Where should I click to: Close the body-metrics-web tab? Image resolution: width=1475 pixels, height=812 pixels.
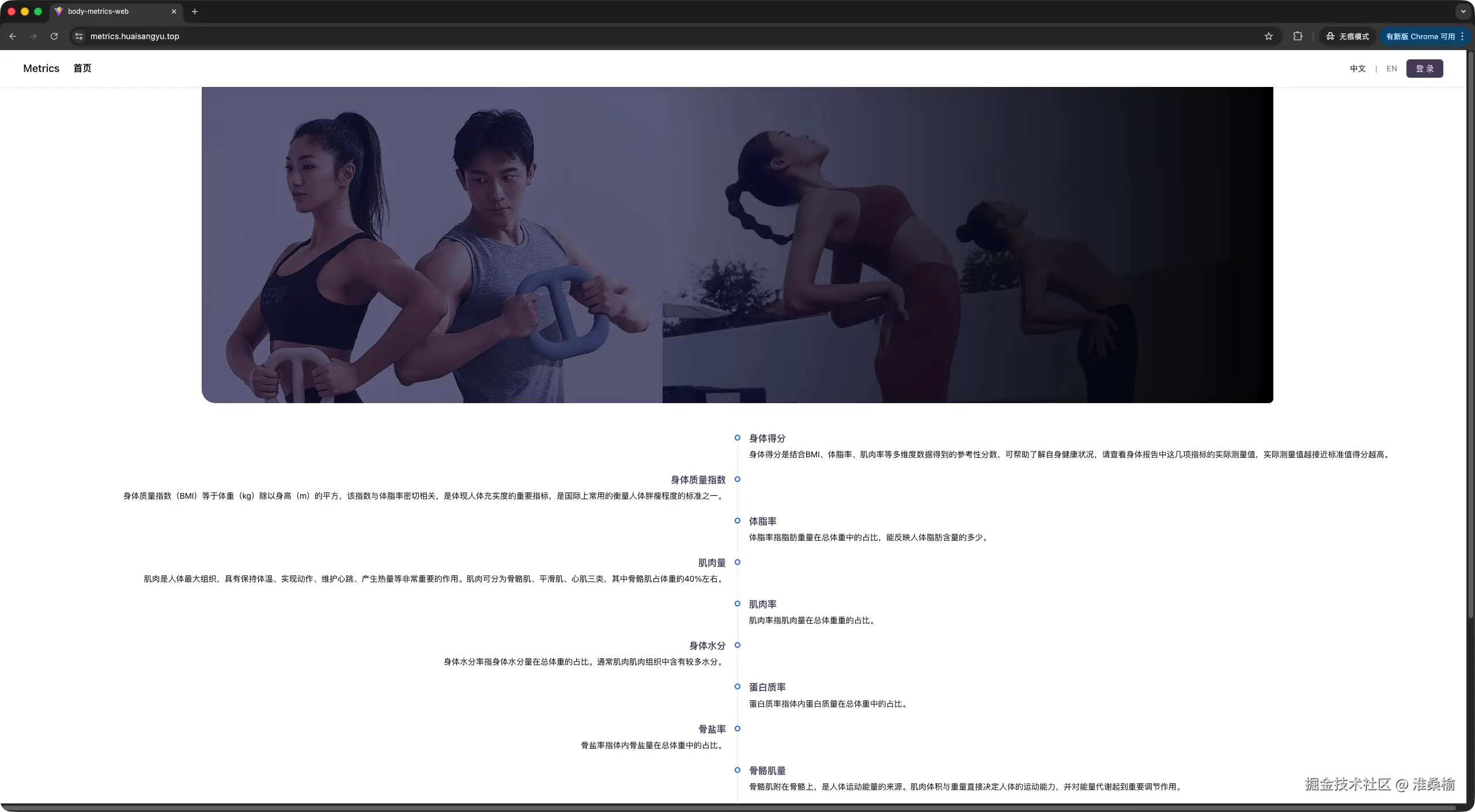tap(174, 12)
